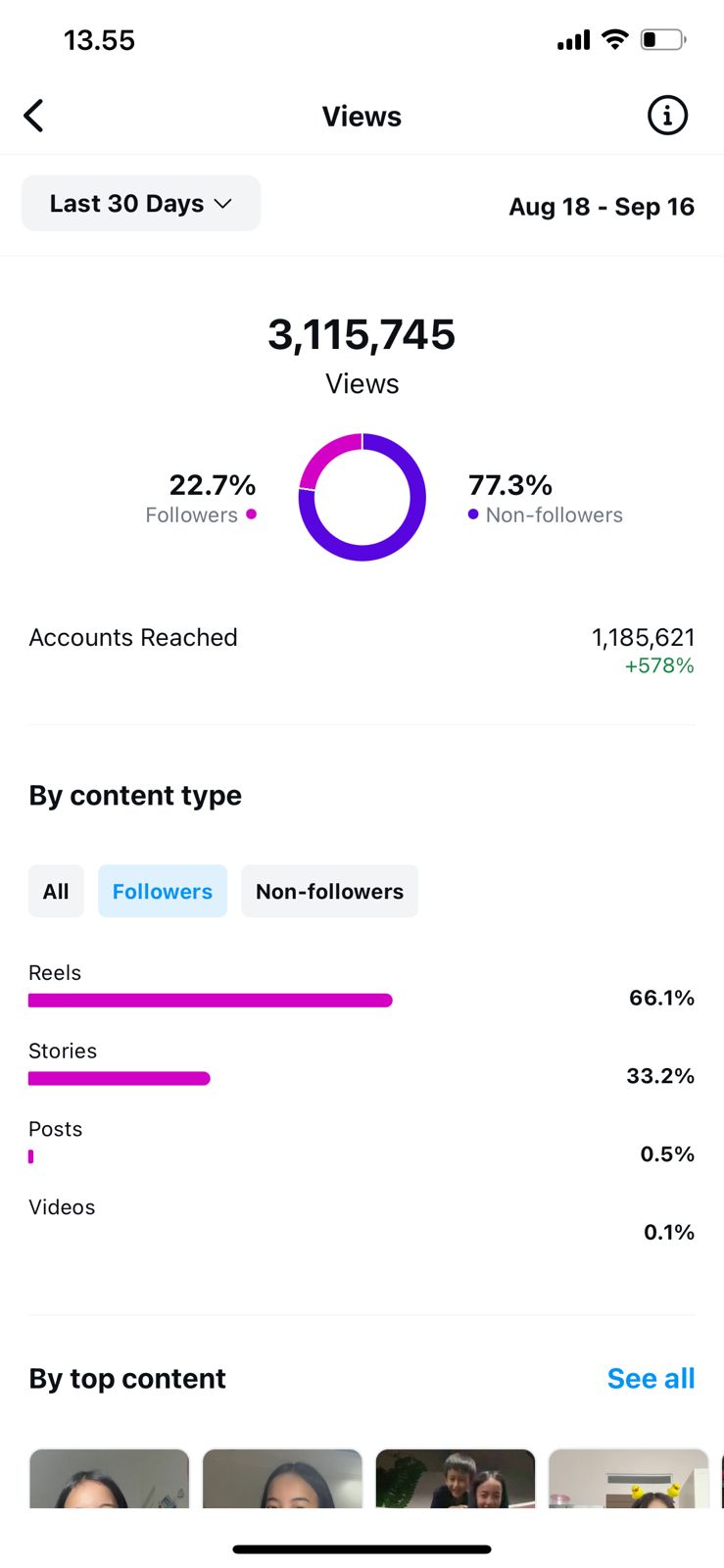
Task: Select the Non-followers filter chip
Action: [x=329, y=892]
